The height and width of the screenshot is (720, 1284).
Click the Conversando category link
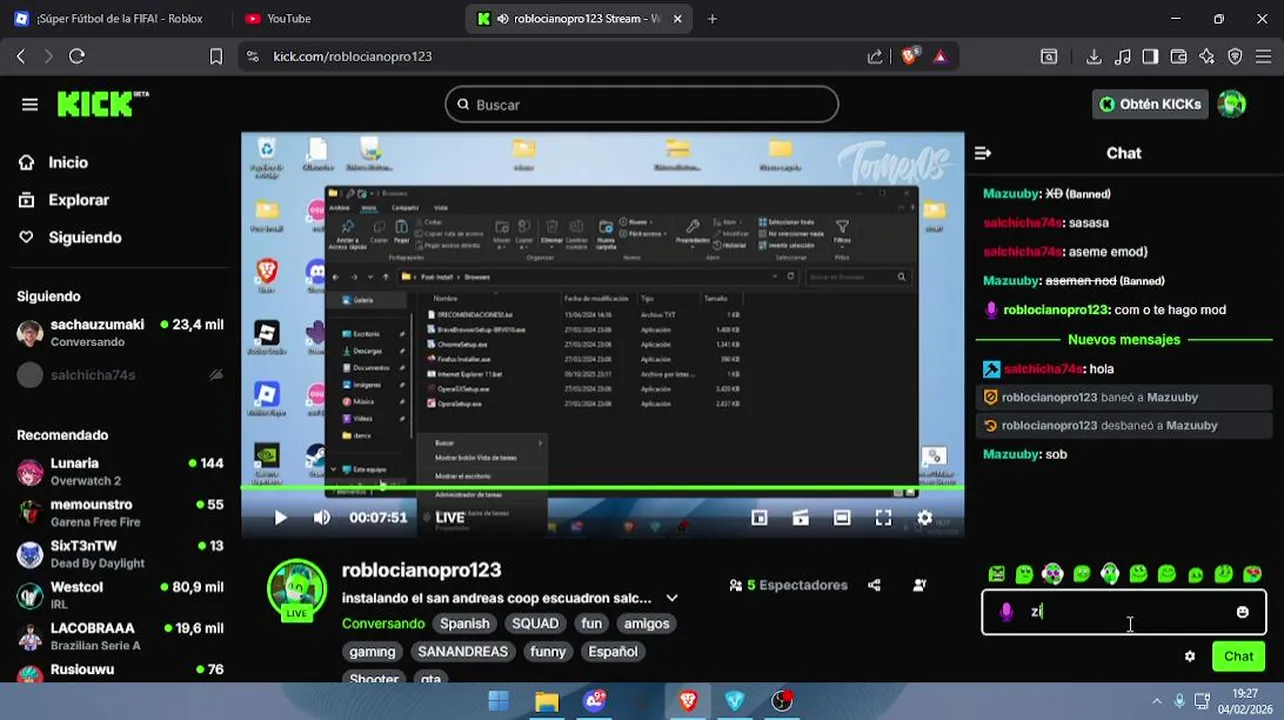coord(383,623)
